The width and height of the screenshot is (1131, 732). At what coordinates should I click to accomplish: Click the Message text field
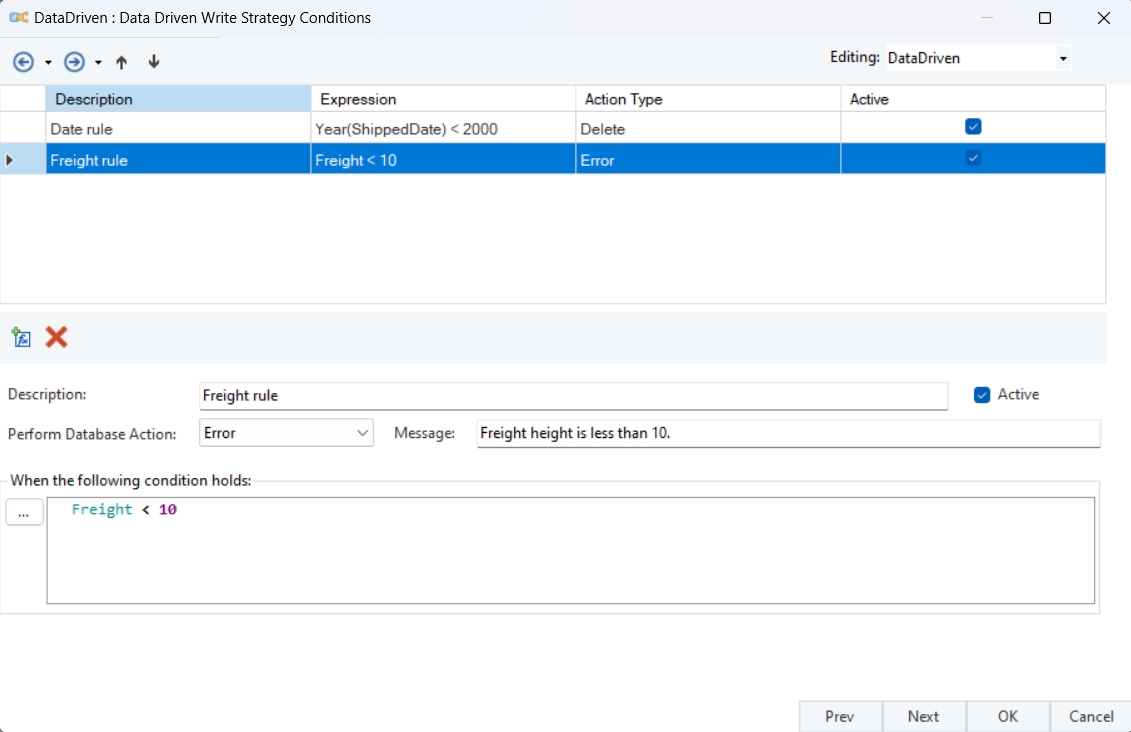point(788,433)
